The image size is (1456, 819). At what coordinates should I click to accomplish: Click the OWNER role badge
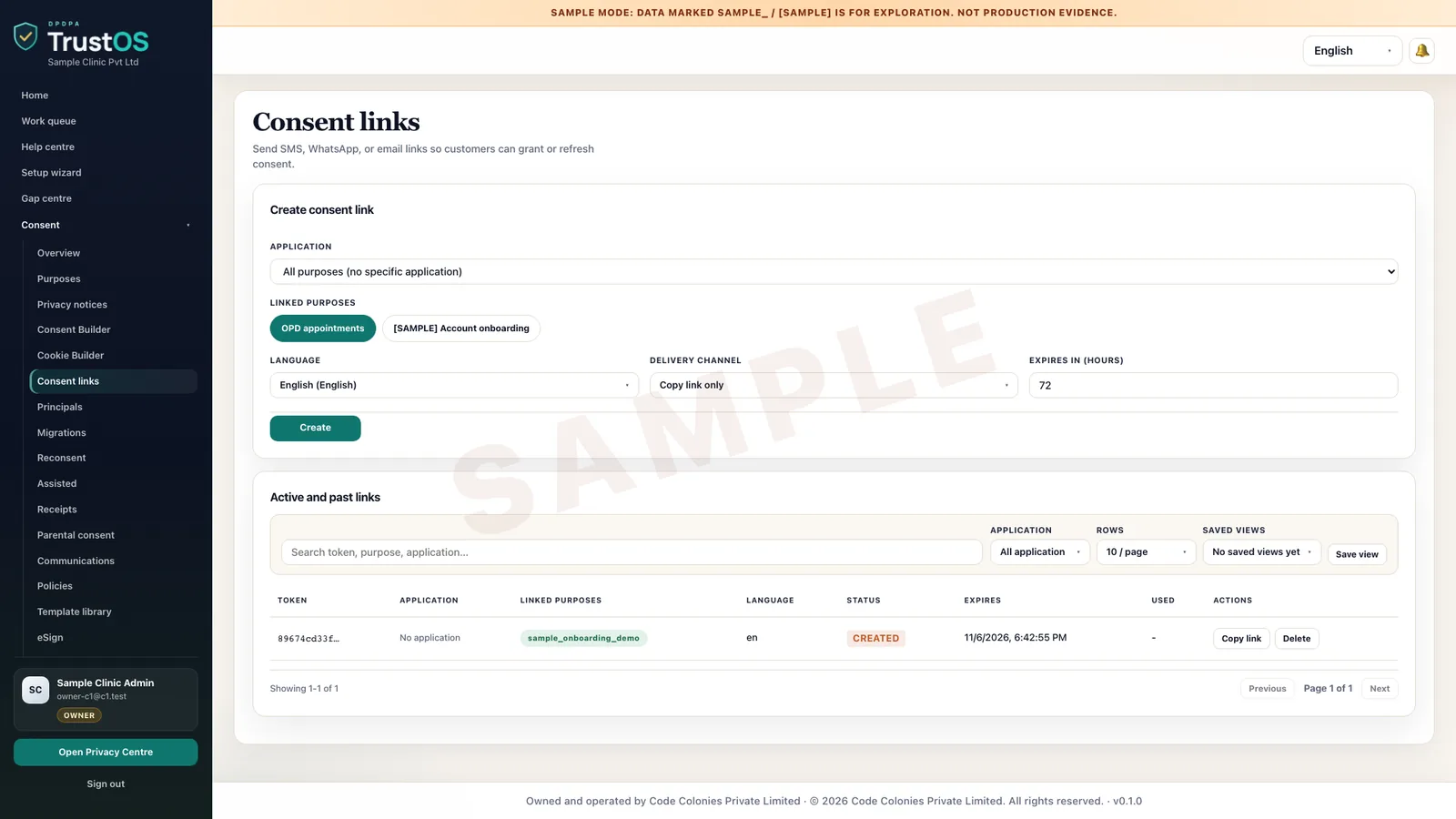[79, 715]
